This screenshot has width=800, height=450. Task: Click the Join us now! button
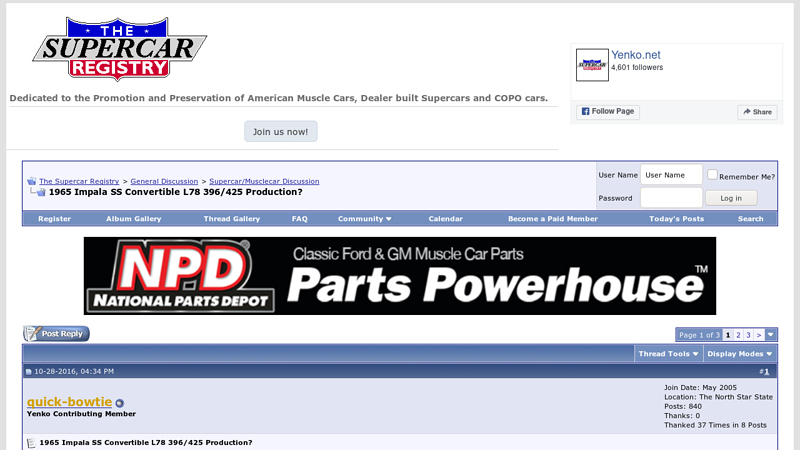point(281,132)
